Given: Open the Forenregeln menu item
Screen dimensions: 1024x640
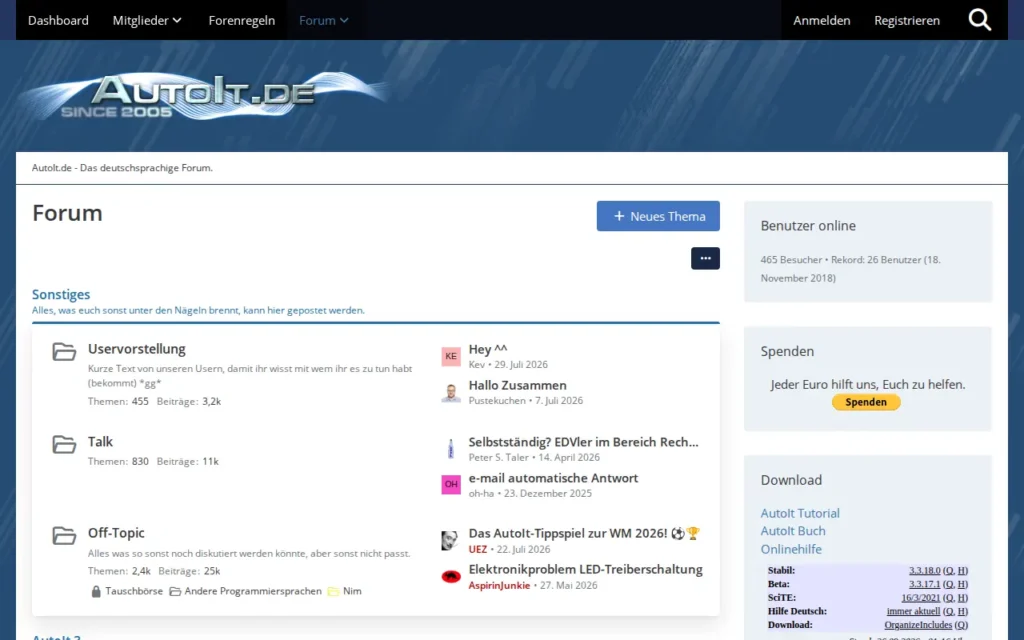Looking at the screenshot, I should tap(242, 20).
